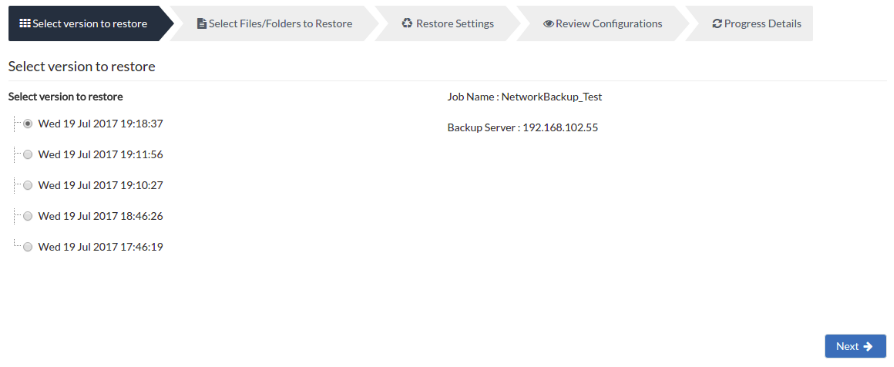Viewport: 894px width, 367px height.
Task: Select the 18:46:26 version radio button
Action: point(27,216)
